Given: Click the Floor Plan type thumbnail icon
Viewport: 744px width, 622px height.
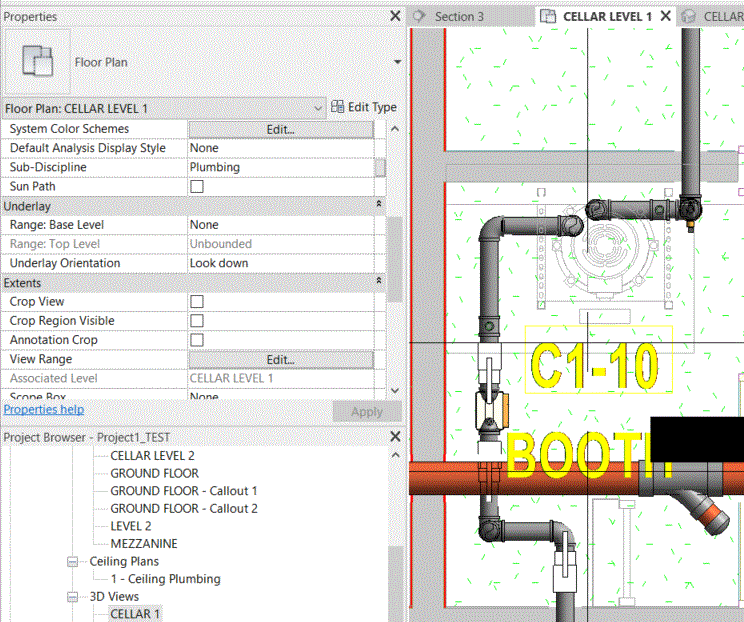Looking at the screenshot, I should tap(38, 62).
